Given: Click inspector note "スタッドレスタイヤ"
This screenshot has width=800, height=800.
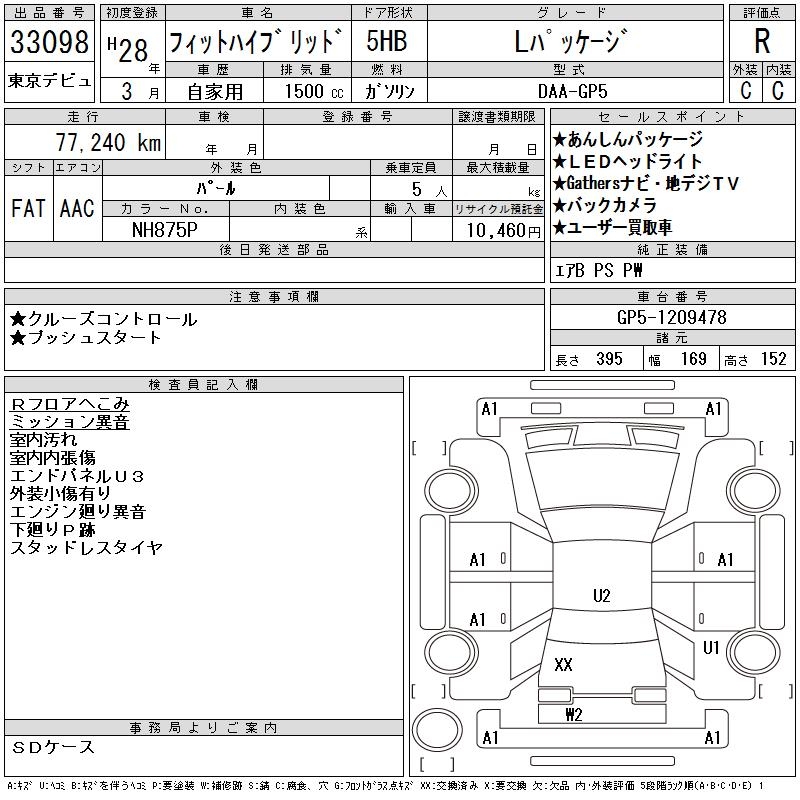Looking at the screenshot, I should point(86,547).
